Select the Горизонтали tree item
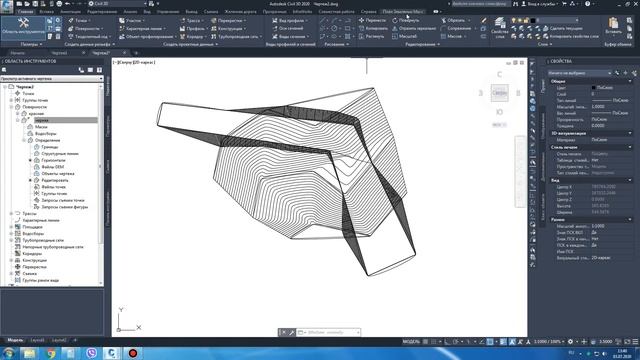The image size is (640, 360). 53,160
